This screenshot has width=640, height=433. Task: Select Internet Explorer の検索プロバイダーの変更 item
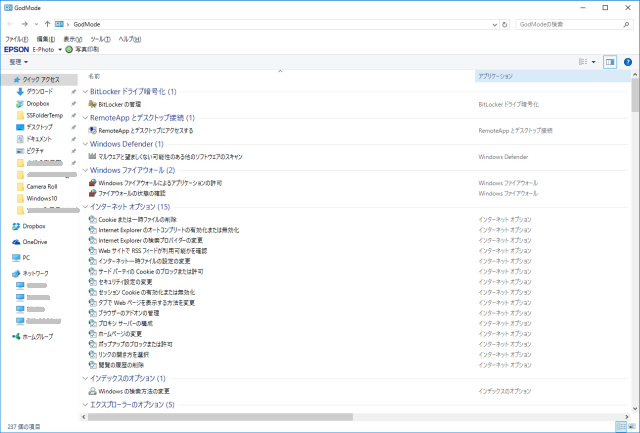point(151,240)
